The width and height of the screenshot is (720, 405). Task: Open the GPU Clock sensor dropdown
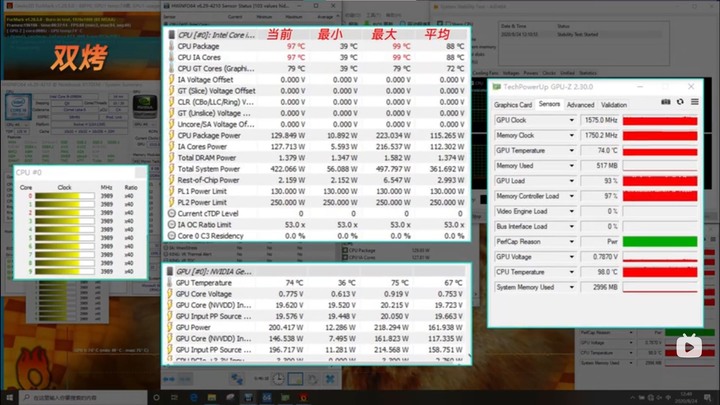coord(571,120)
